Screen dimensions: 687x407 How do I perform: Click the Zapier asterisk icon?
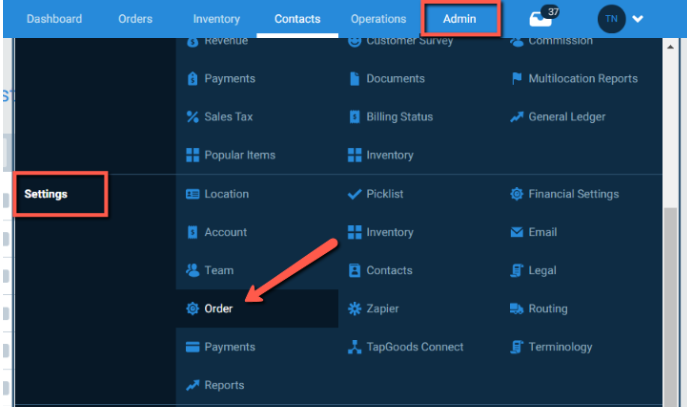point(354,308)
